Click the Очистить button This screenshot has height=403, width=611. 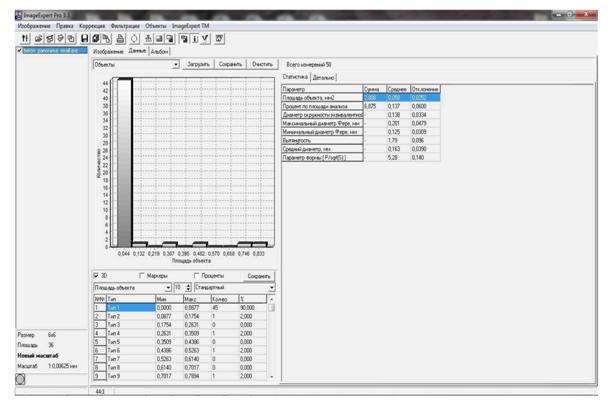click(262, 63)
